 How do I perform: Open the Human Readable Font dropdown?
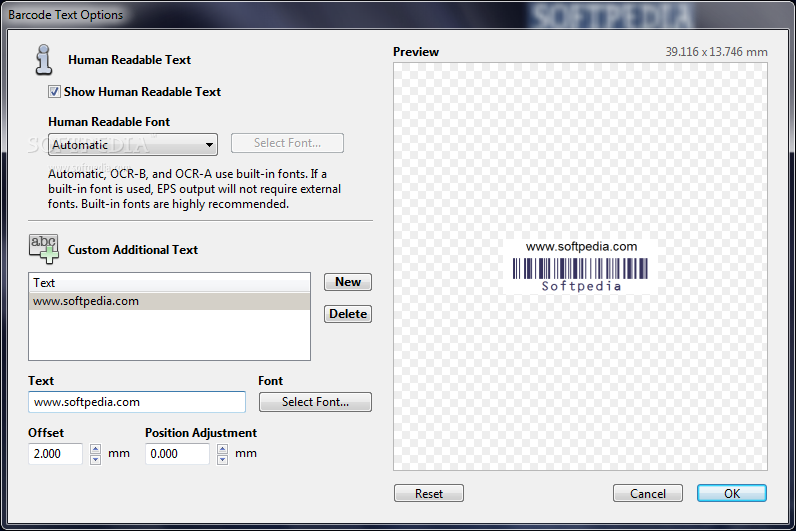coord(133,145)
